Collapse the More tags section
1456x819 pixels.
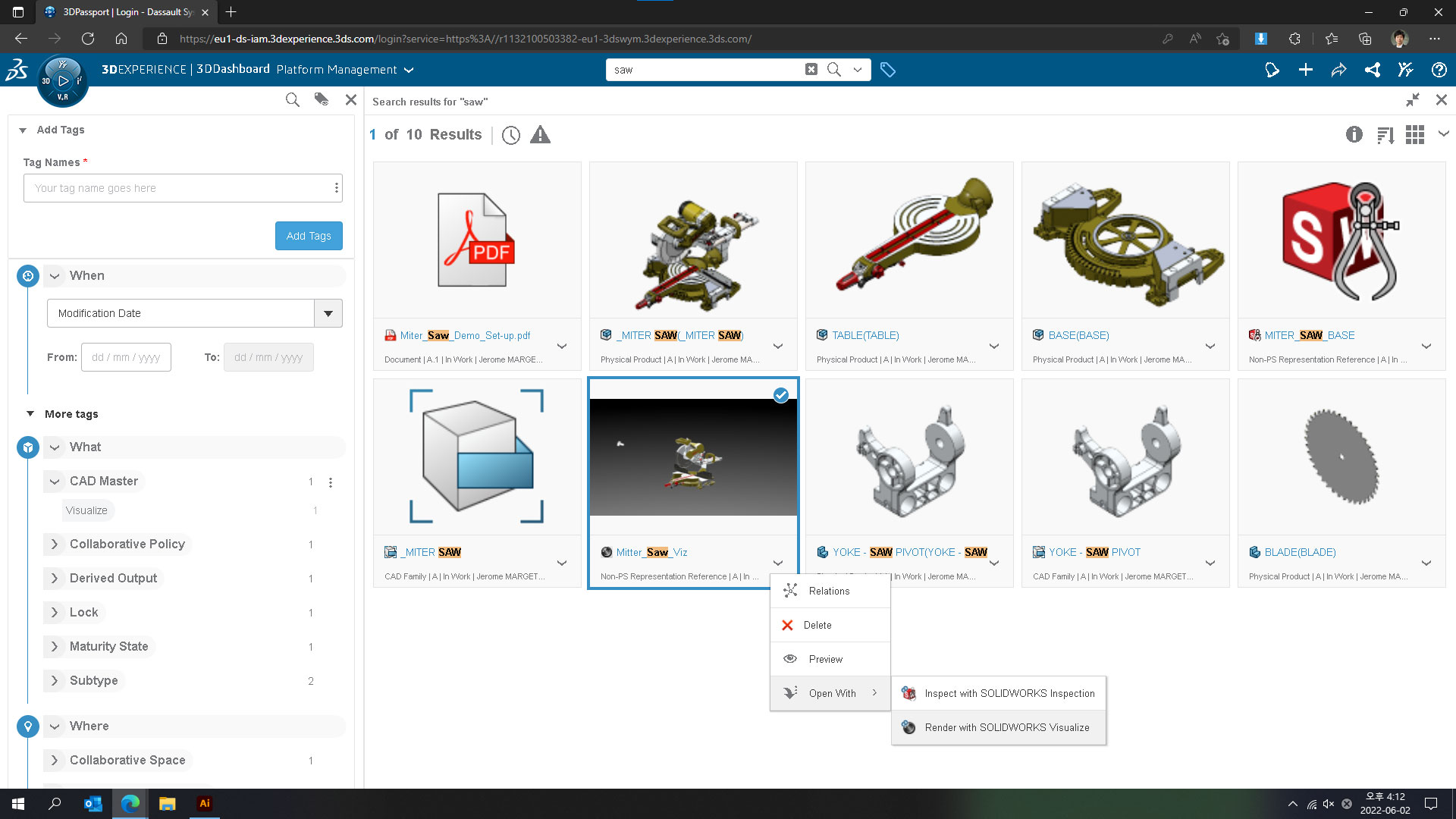[30, 414]
